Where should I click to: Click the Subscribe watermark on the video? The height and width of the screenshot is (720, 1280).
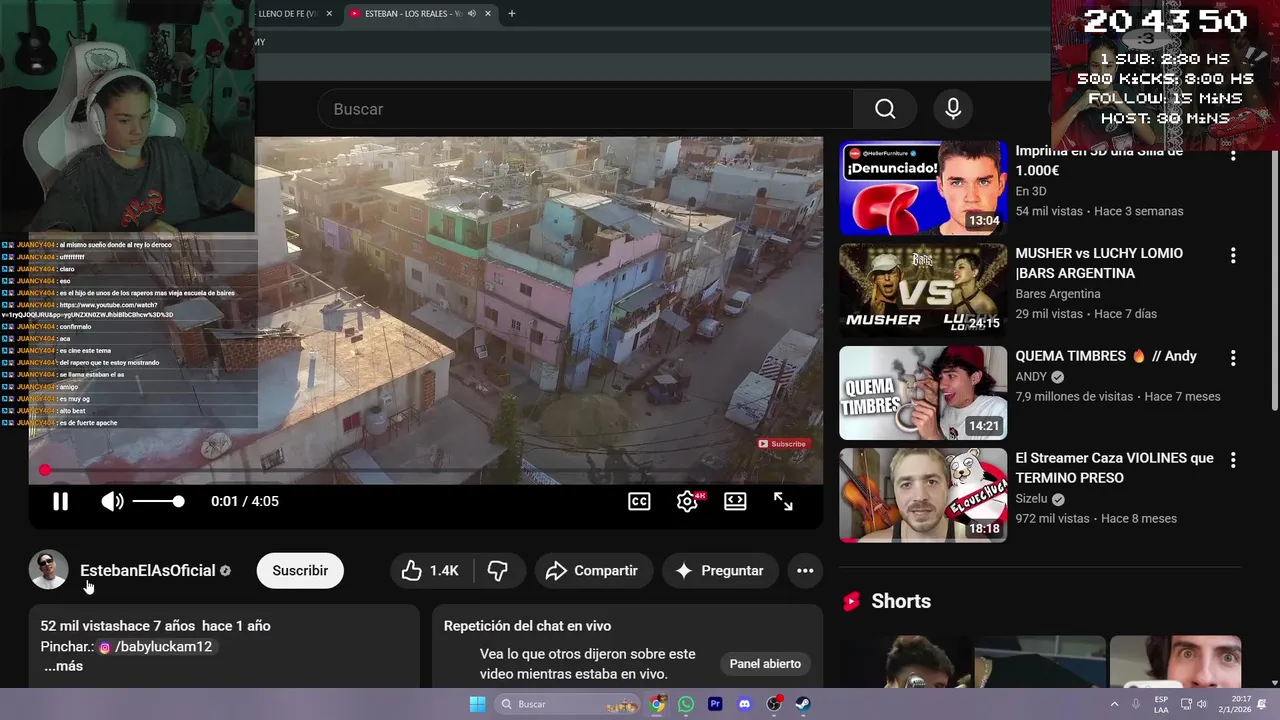click(x=782, y=444)
